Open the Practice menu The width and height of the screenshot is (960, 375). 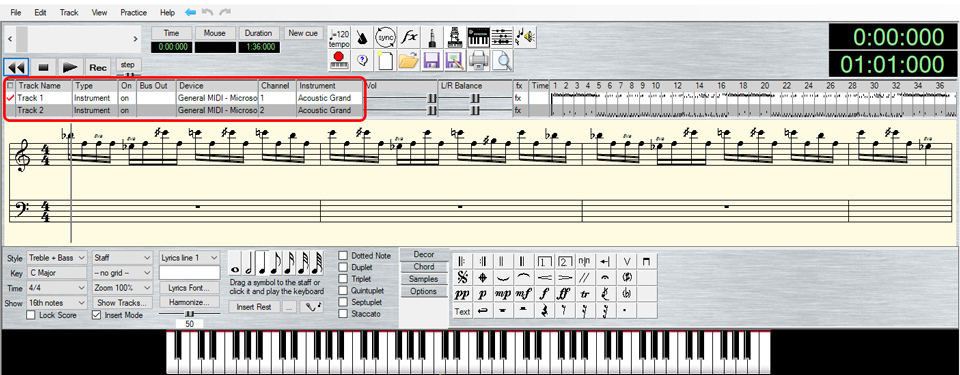[x=133, y=12]
